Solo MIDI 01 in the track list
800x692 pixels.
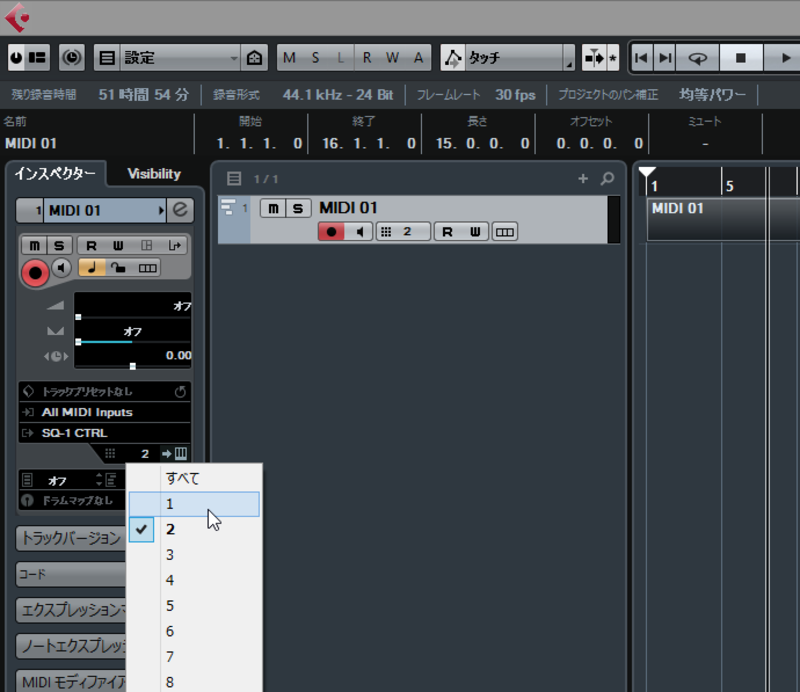coord(298,208)
